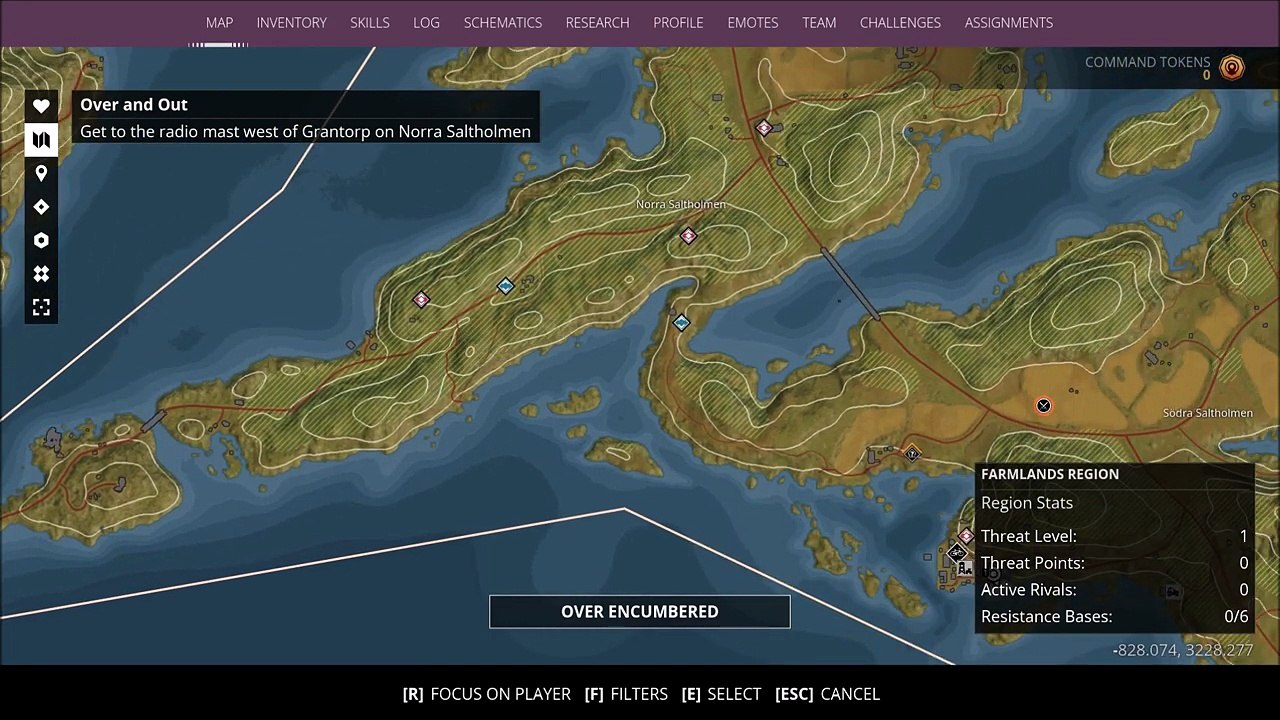This screenshot has height=720, width=1280.
Task: Click the Region Stats label
Action: (1027, 503)
